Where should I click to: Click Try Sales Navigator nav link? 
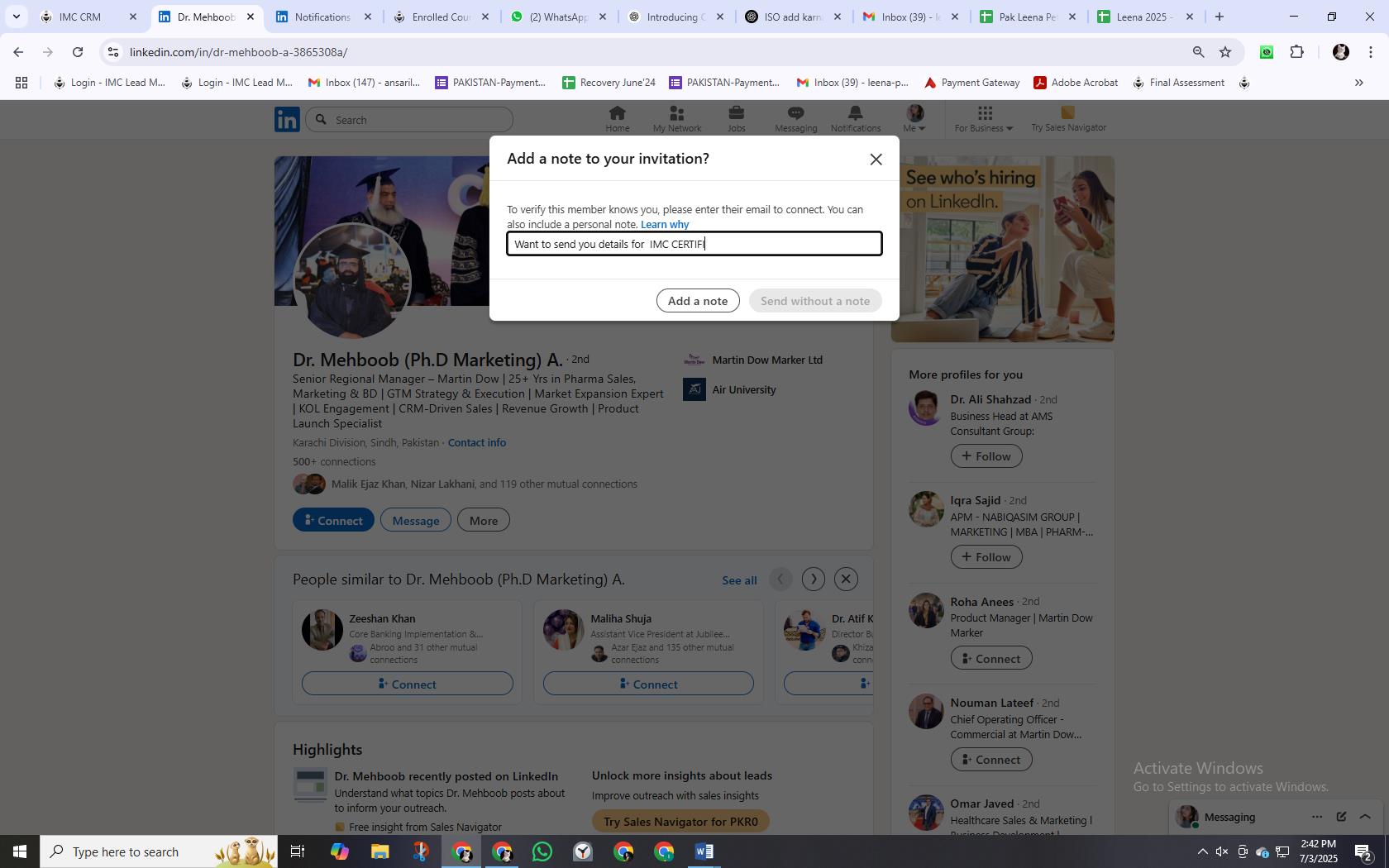(1068, 119)
